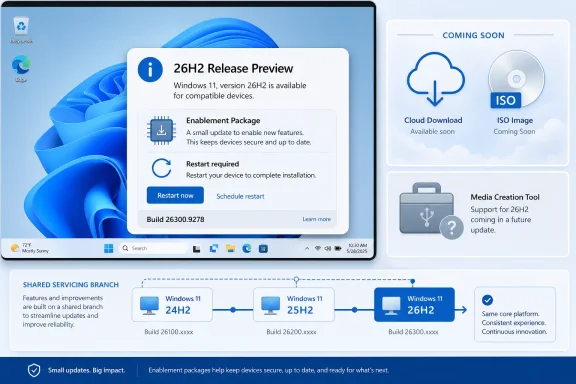Click the battery tray icon
Viewport: 576px width, 384px height.
[338, 248]
